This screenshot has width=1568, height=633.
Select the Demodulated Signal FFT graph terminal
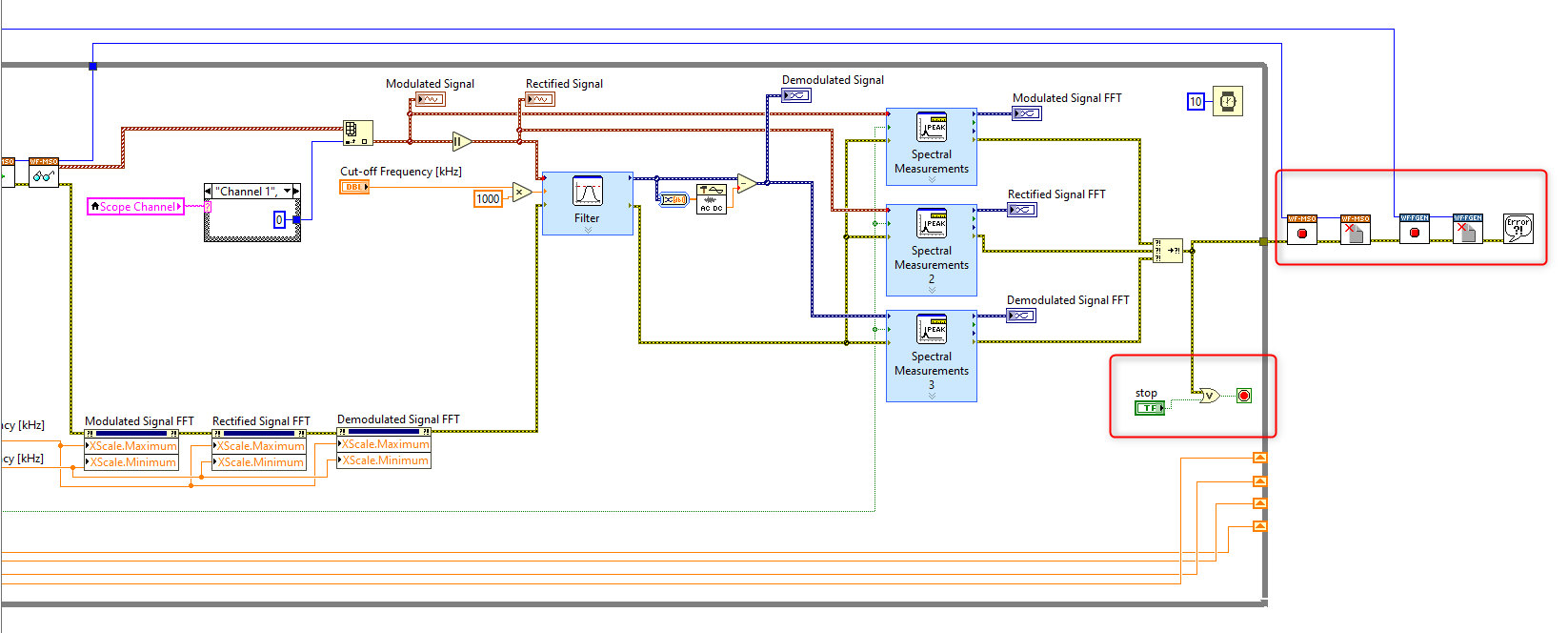[x=1021, y=316]
